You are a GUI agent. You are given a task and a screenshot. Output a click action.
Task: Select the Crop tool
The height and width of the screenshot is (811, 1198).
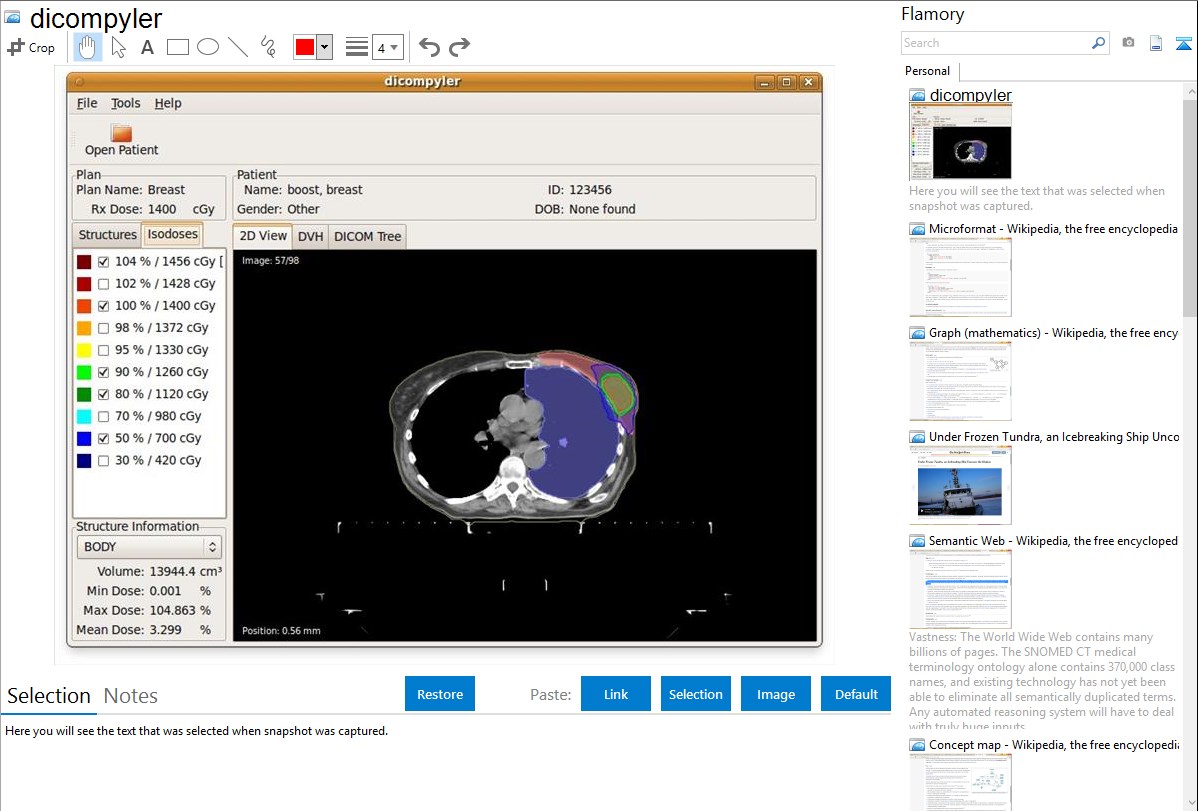(x=31, y=47)
